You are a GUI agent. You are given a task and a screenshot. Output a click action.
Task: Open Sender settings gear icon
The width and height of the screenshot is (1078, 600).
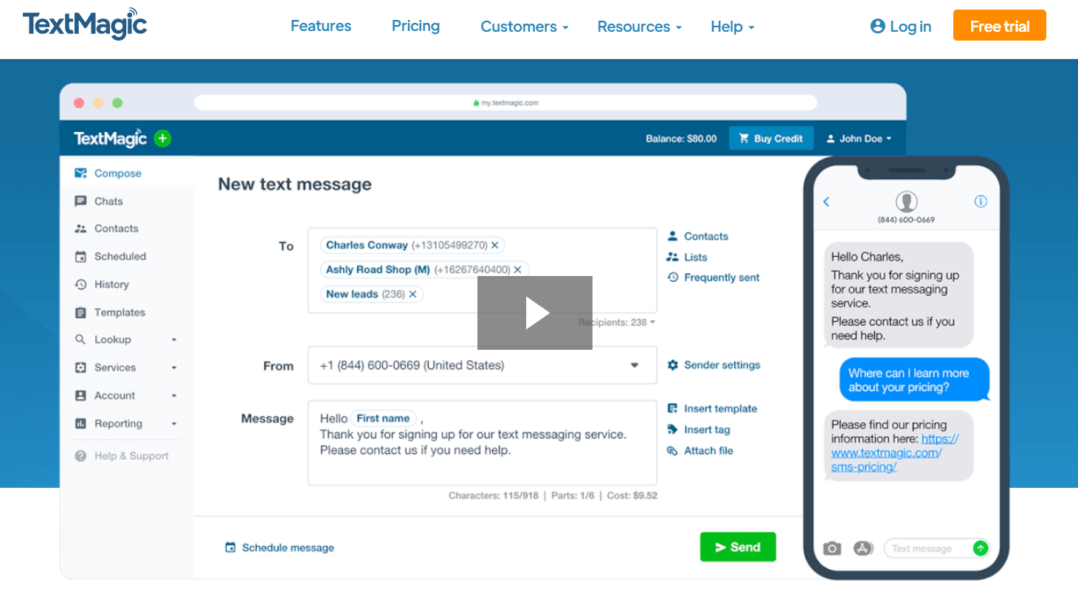pyautogui.click(x=673, y=365)
